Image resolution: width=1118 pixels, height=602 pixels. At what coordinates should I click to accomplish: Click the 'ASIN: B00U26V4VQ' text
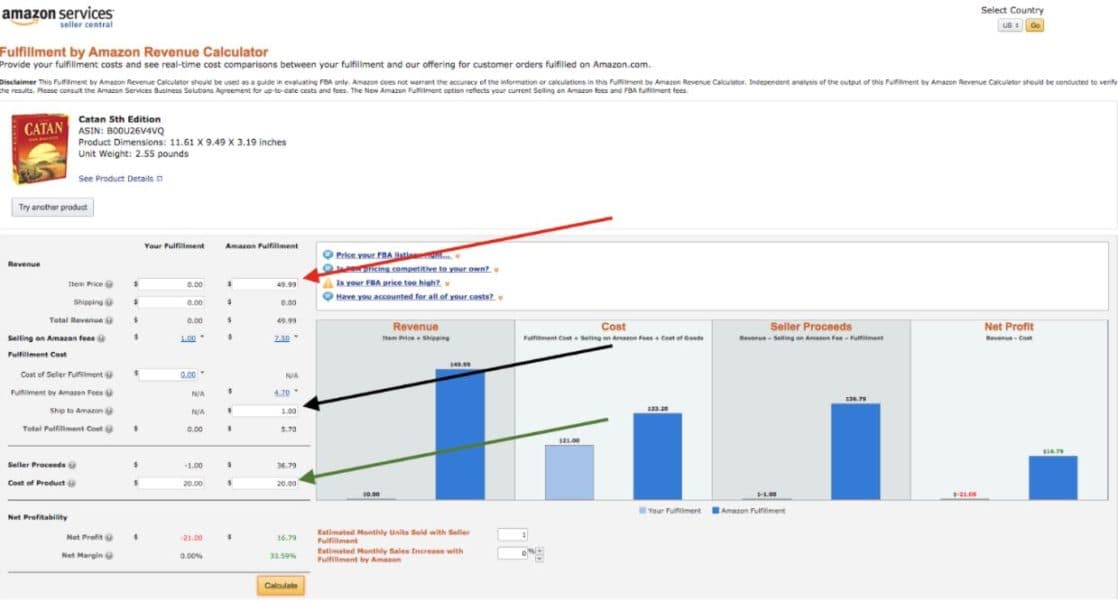(x=121, y=131)
